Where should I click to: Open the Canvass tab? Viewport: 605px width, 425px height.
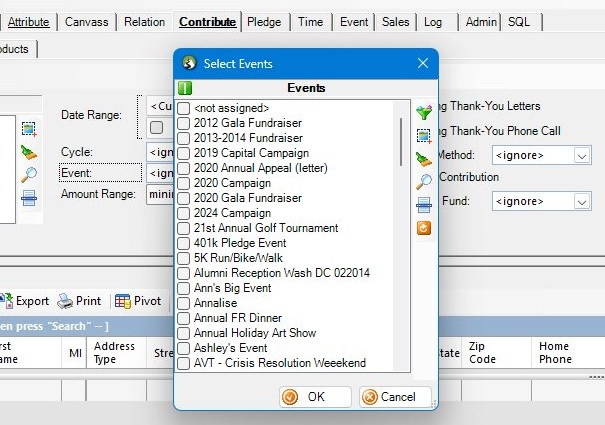pyautogui.click(x=89, y=21)
